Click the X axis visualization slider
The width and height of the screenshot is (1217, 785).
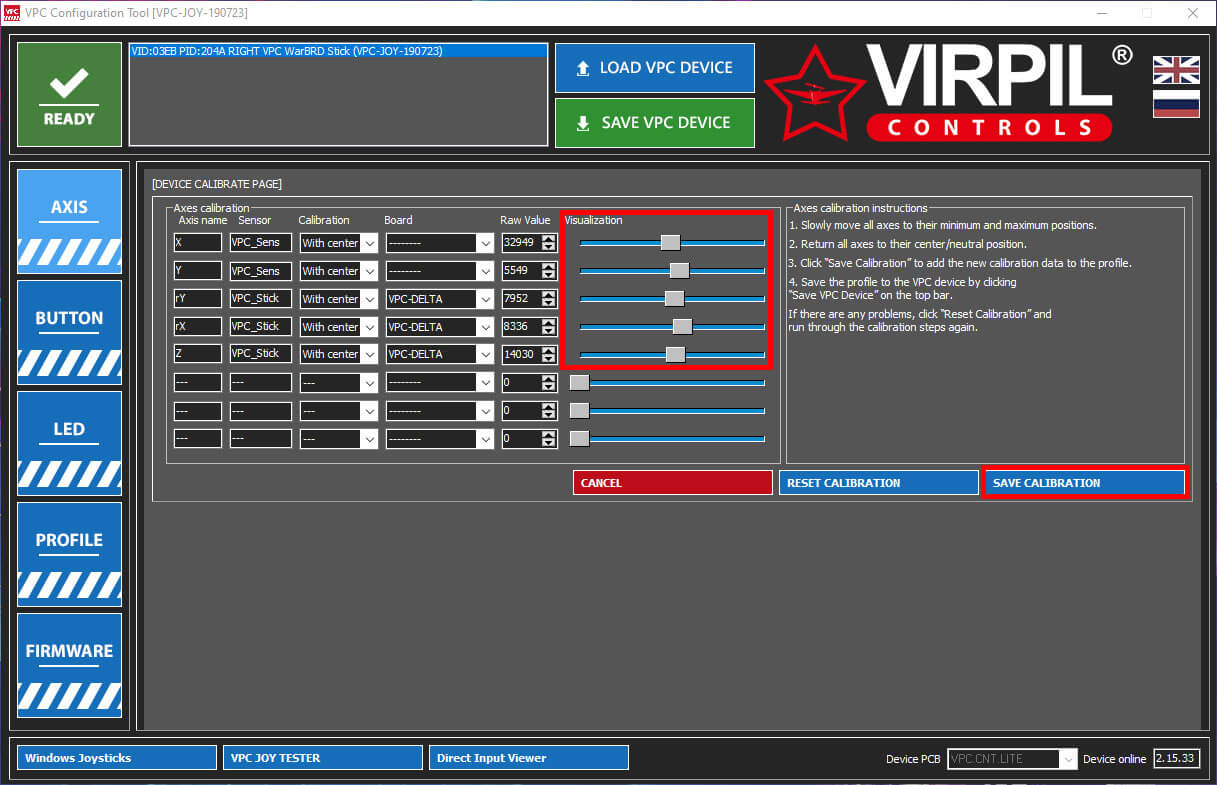click(x=671, y=242)
